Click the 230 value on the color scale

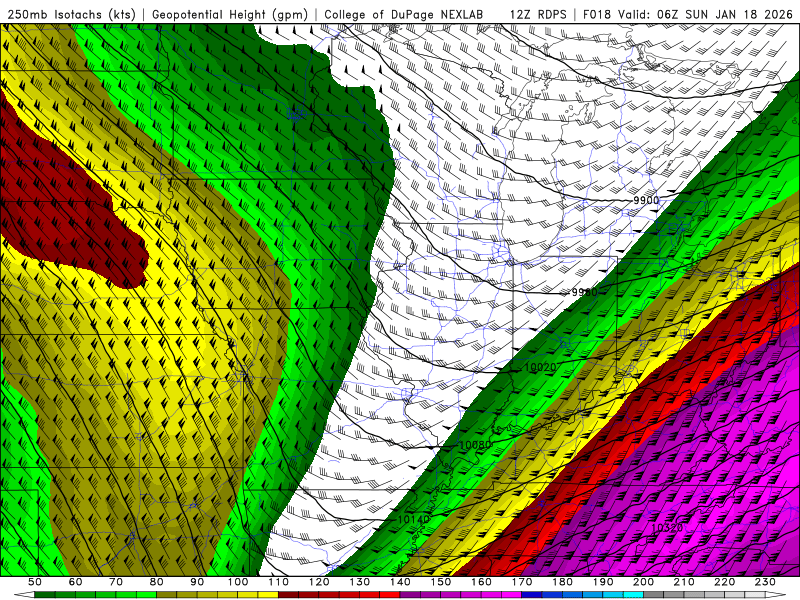[765, 582]
